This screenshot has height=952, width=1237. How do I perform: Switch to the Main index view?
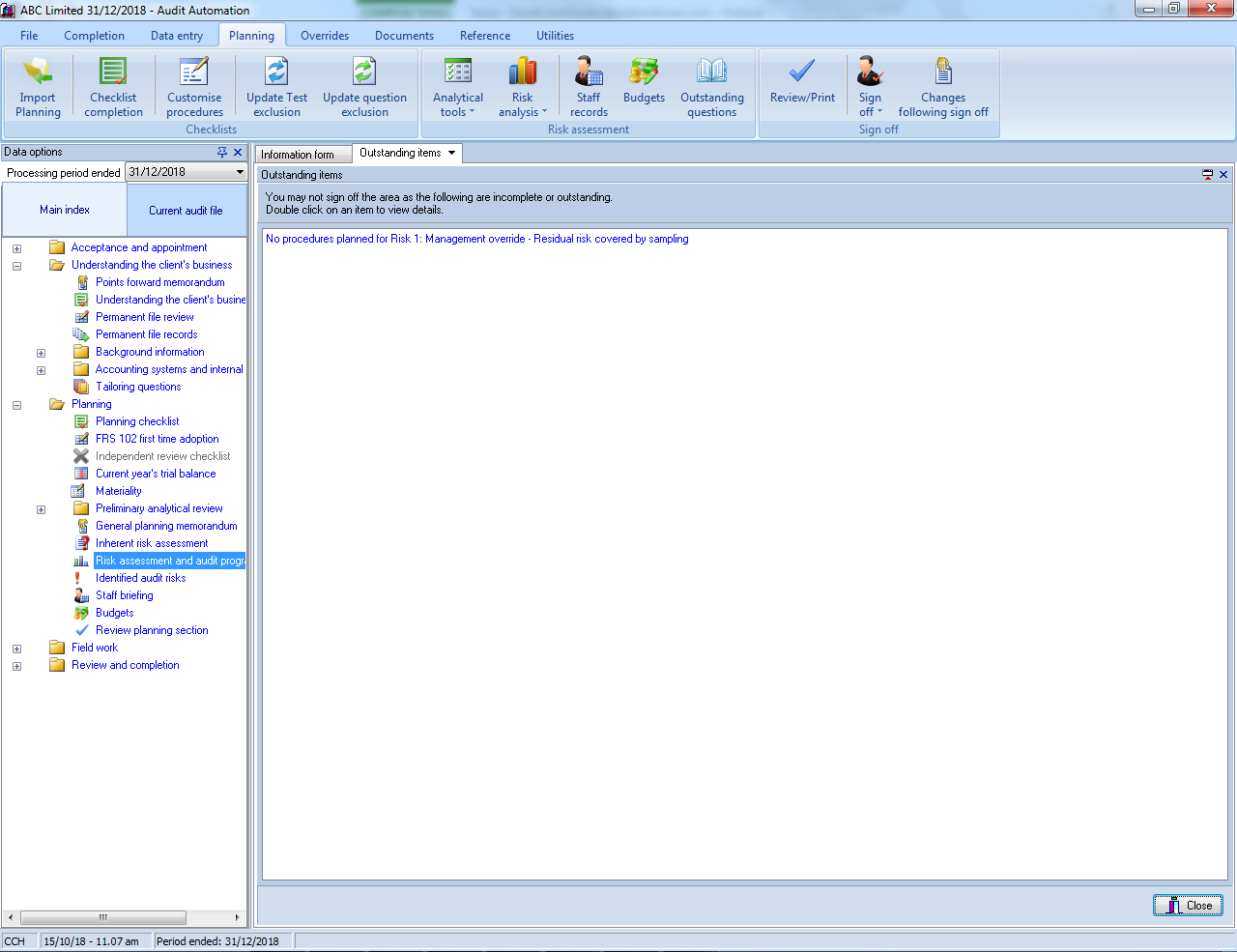(65, 210)
